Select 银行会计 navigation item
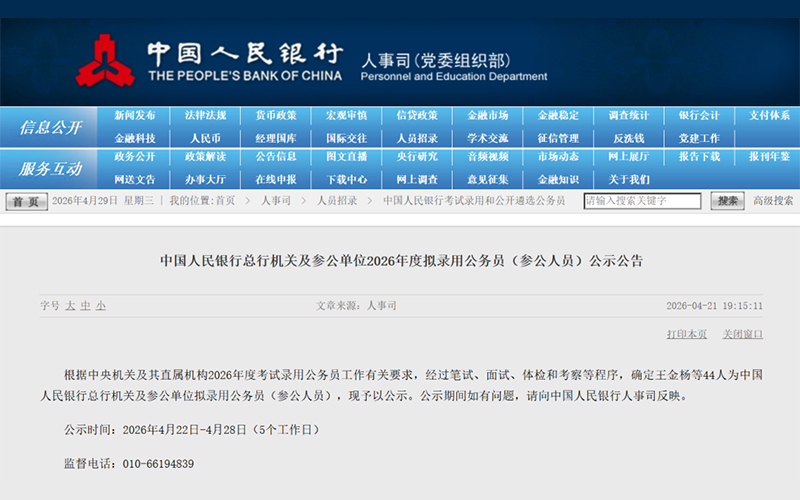The height and width of the screenshot is (500, 800). [x=699, y=116]
